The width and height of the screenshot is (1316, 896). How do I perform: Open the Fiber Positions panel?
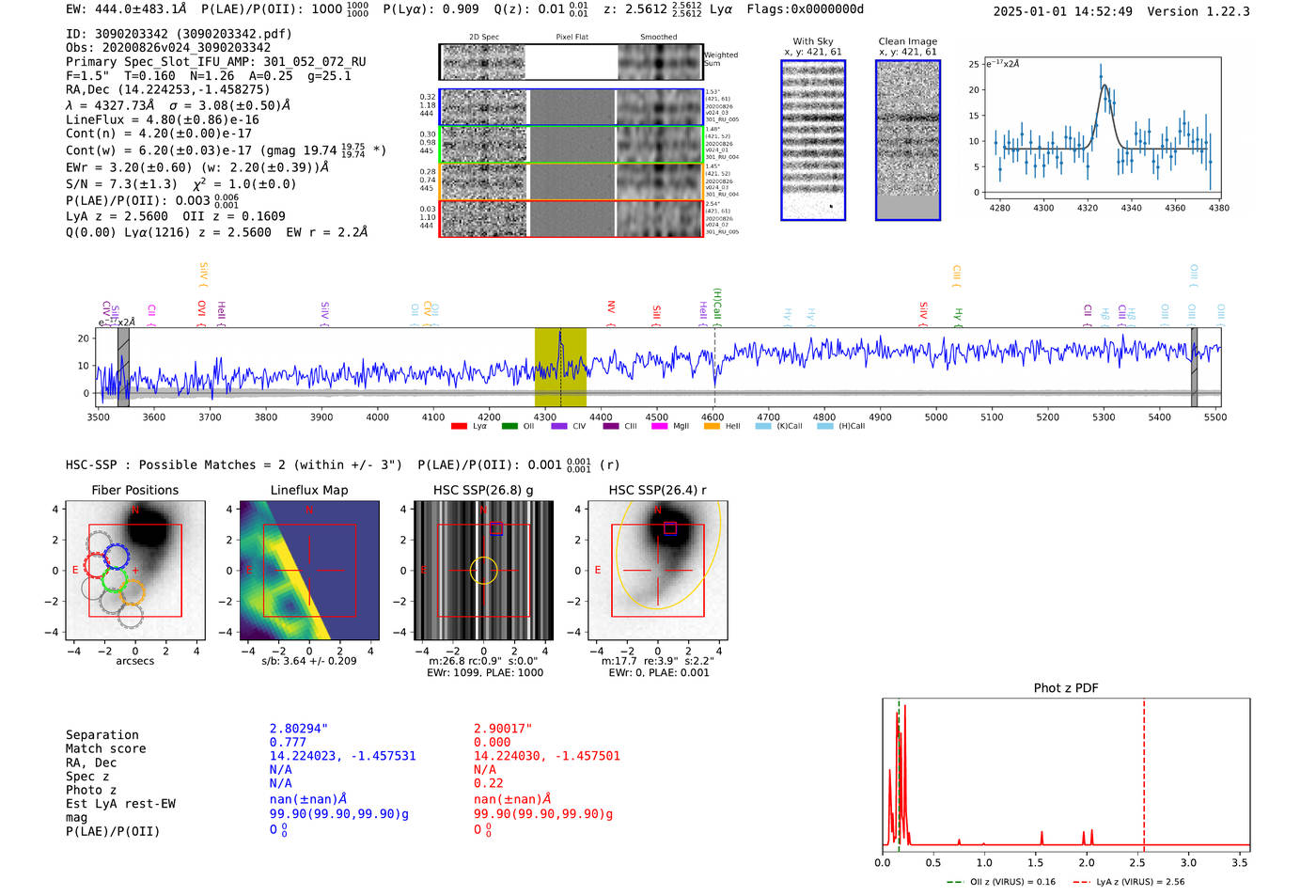pos(135,571)
